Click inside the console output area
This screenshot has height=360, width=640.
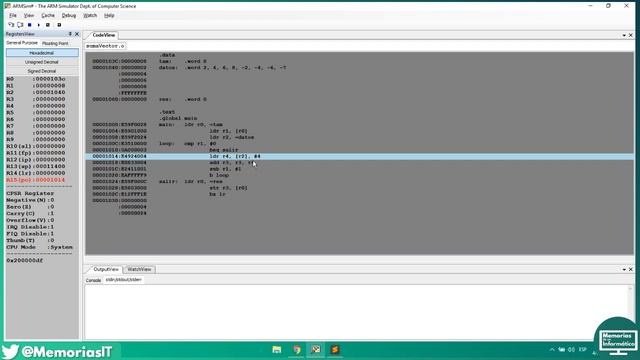click(x=355, y=312)
